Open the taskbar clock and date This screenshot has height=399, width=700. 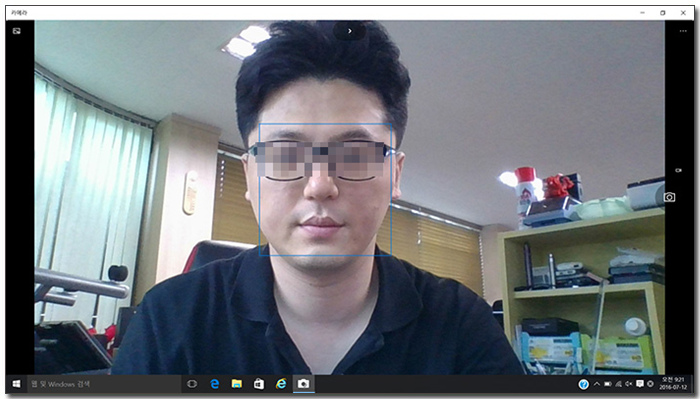(672, 384)
